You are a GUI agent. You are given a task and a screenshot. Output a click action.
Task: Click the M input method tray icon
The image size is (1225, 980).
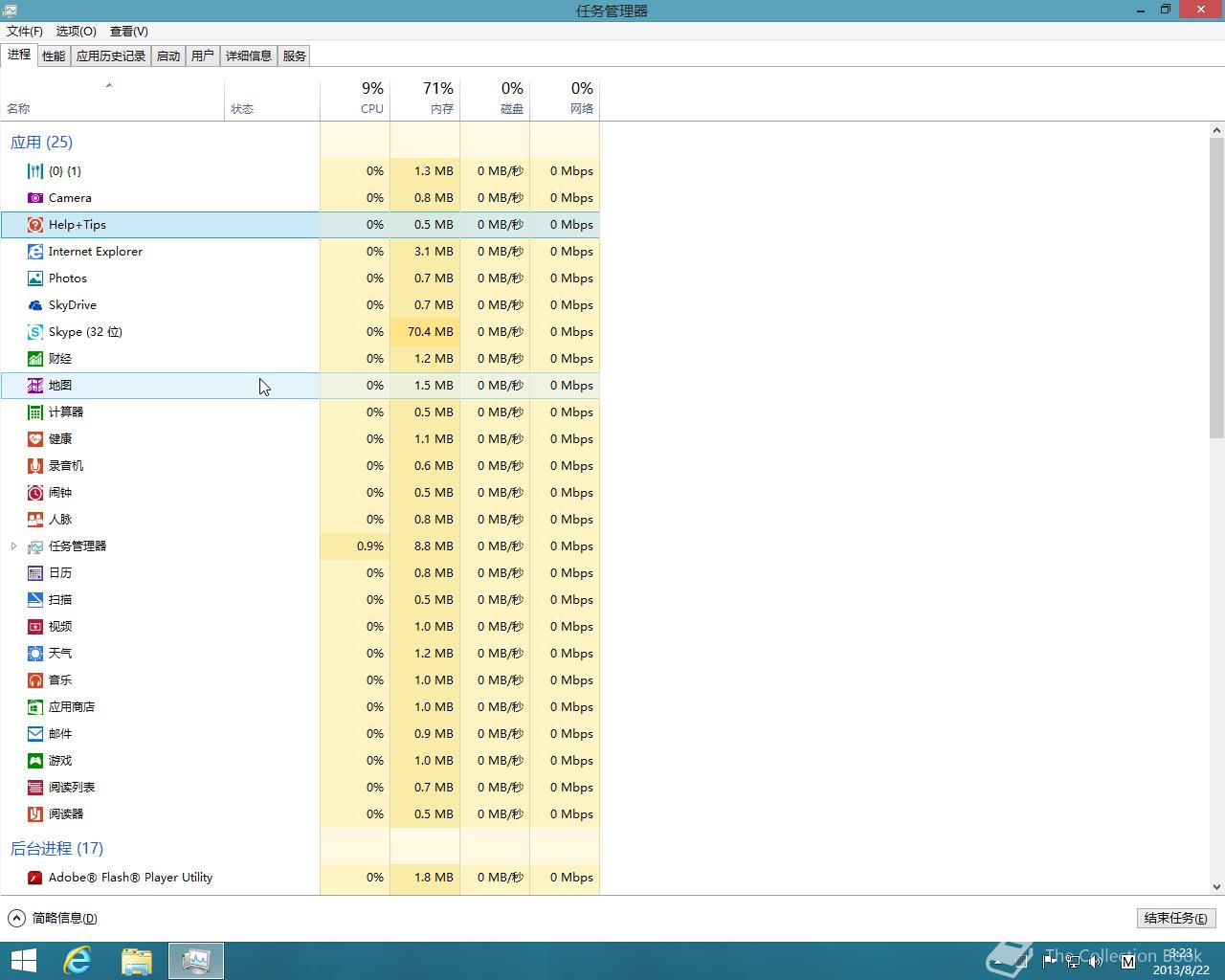coord(1127,960)
